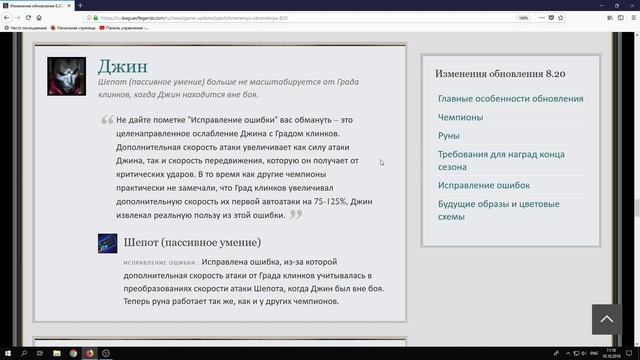Close the patch notes tab
Viewport: 640px width, 360px height.
point(69,6)
